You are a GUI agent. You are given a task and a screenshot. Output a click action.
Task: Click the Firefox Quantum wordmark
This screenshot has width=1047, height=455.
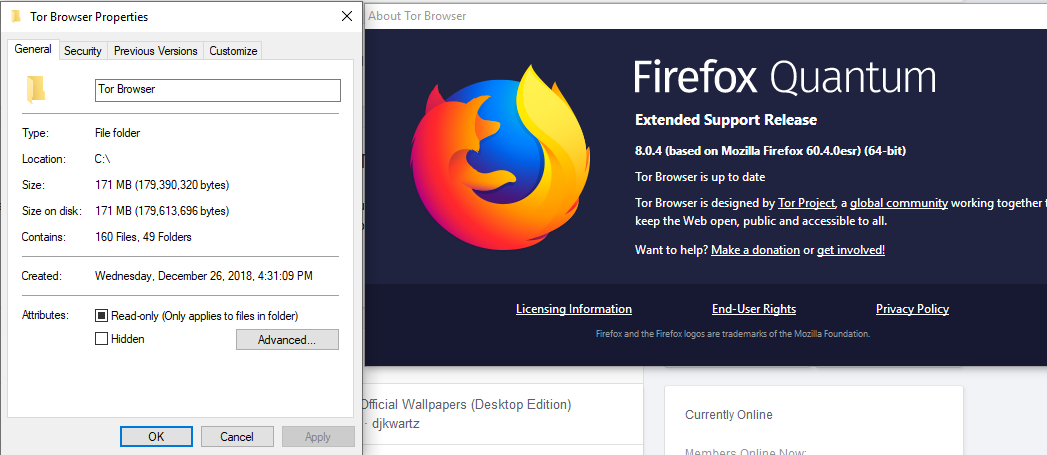point(785,78)
